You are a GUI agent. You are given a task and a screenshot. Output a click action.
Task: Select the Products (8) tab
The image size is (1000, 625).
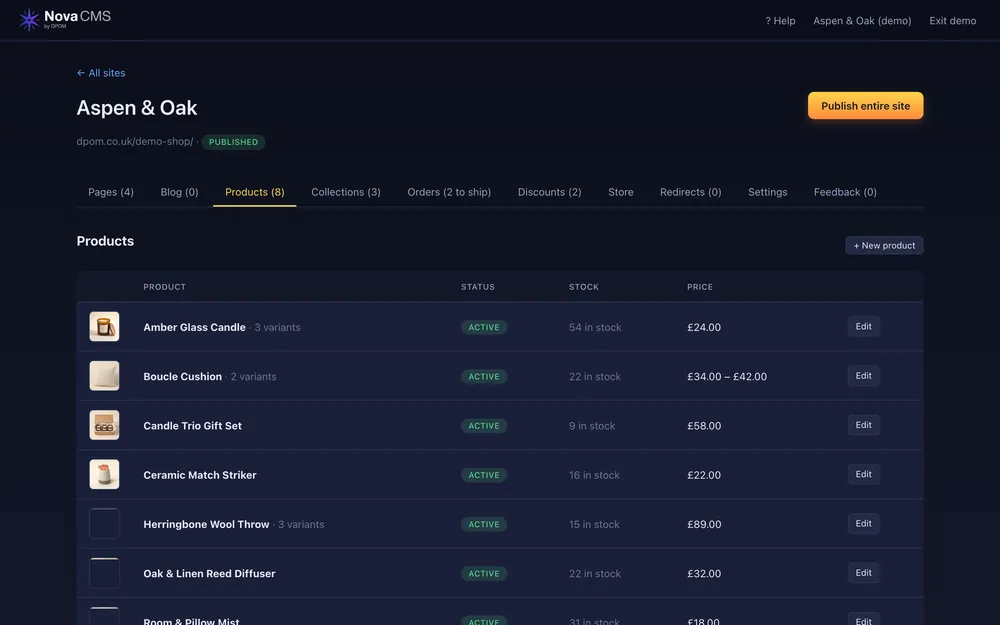[254, 192]
